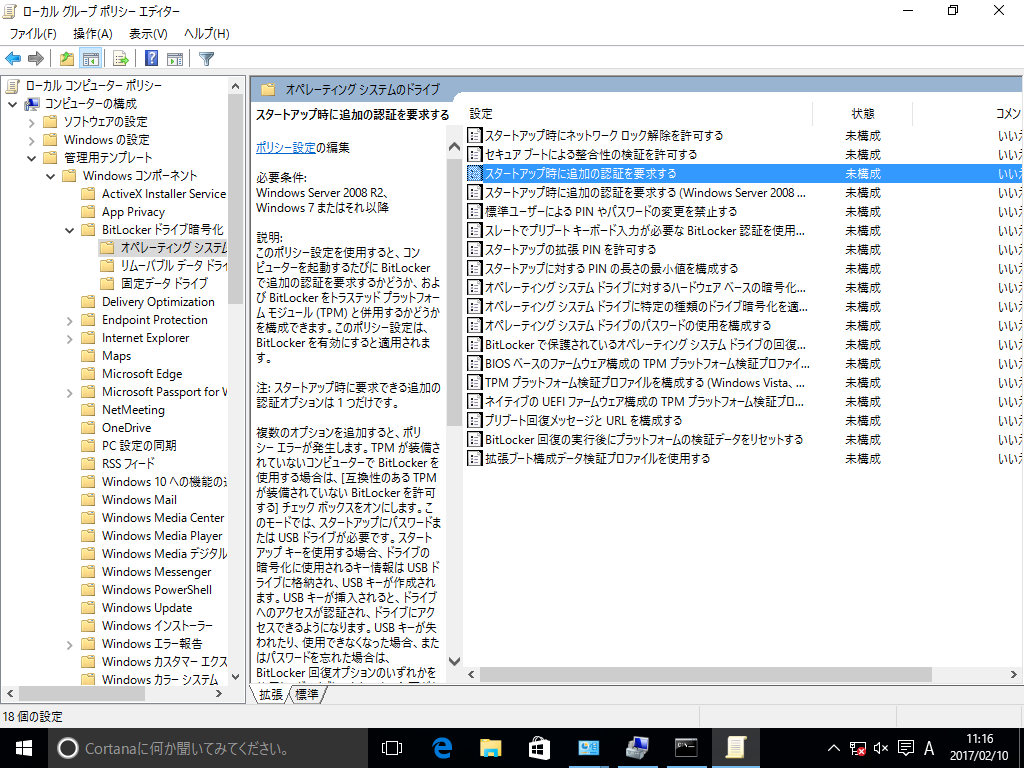Open File Explorer from the taskbar
The height and width of the screenshot is (768, 1024).
pos(490,748)
